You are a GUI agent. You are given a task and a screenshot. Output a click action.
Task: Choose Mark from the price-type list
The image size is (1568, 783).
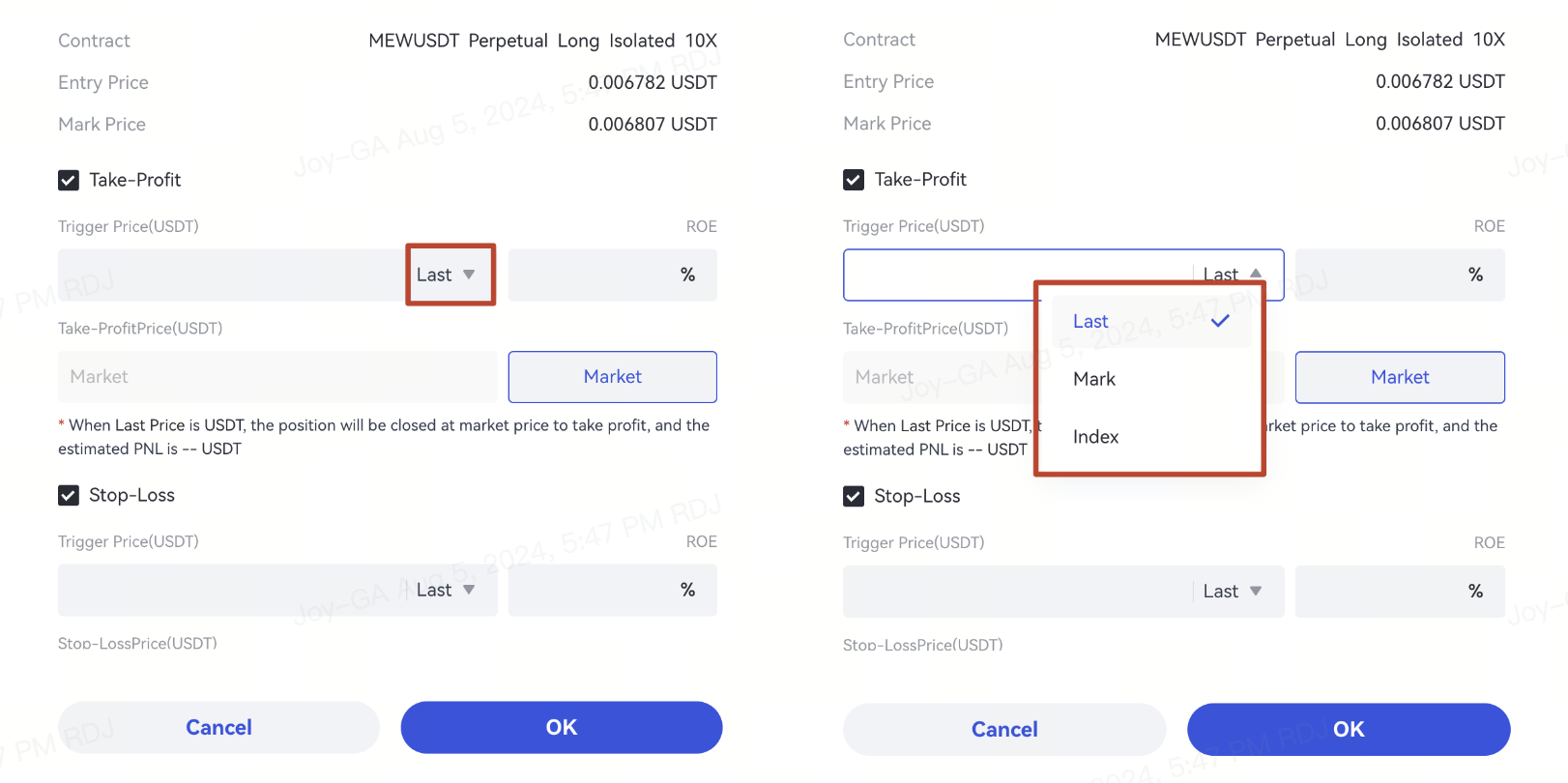coord(1094,380)
